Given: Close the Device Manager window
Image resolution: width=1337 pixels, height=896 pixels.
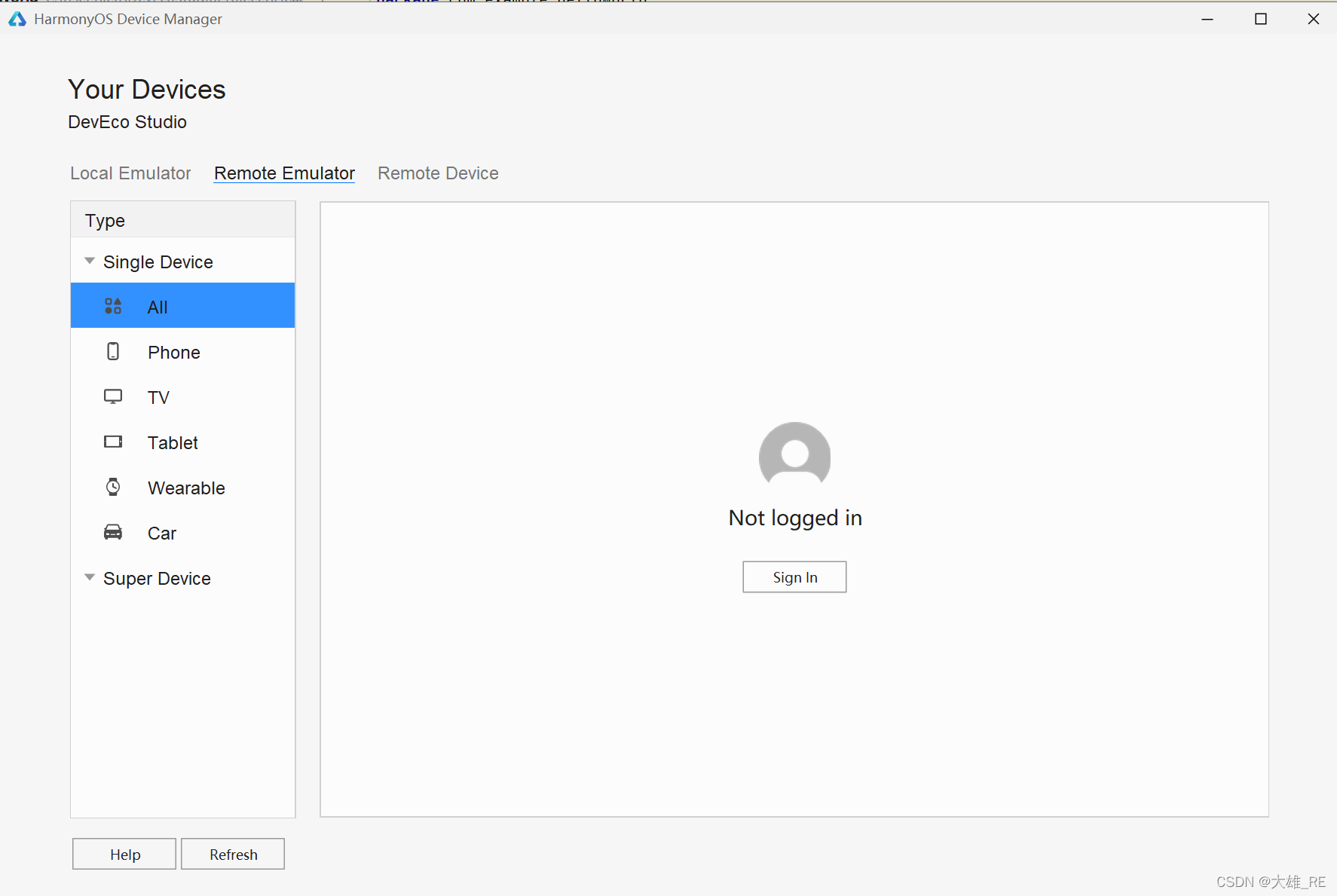Looking at the screenshot, I should click(1314, 19).
